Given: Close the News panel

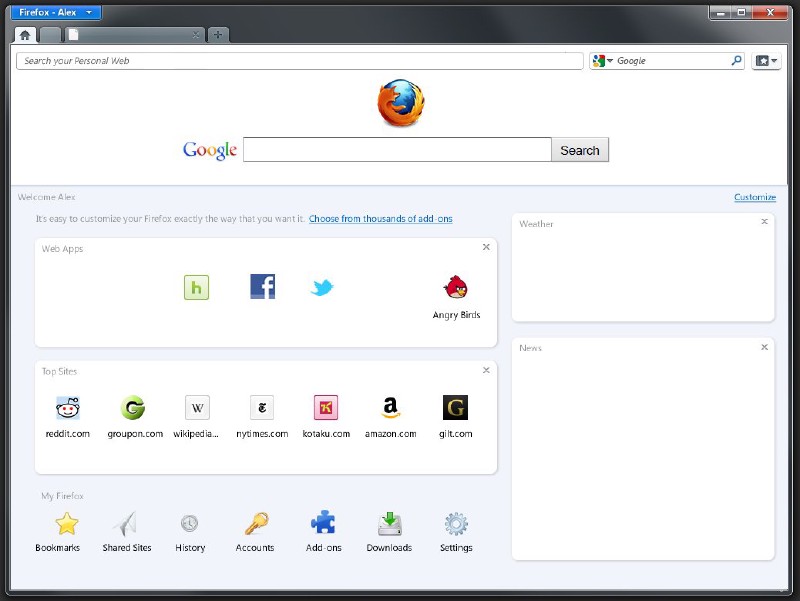Looking at the screenshot, I should pos(764,347).
